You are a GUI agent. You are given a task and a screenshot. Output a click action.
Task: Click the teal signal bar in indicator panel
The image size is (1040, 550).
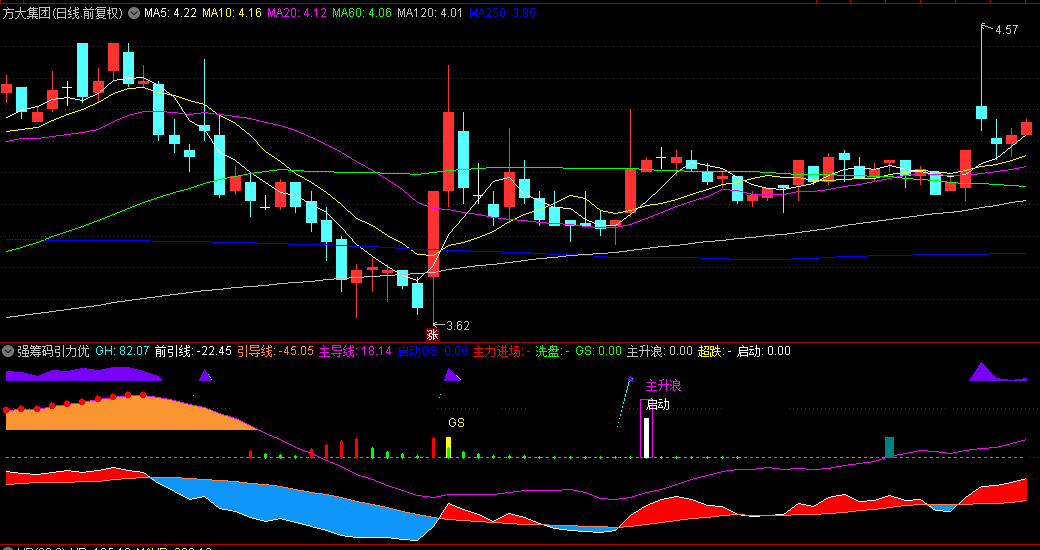click(889, 447)
